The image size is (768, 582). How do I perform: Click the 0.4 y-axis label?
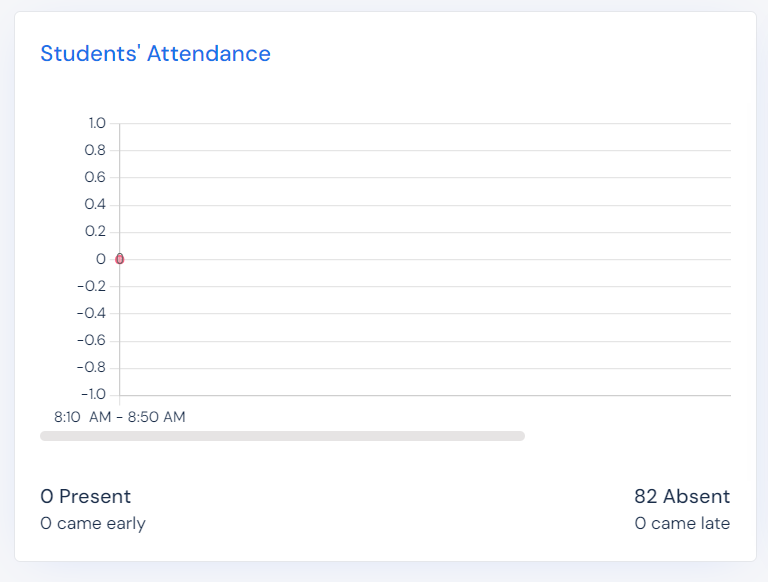95,204
